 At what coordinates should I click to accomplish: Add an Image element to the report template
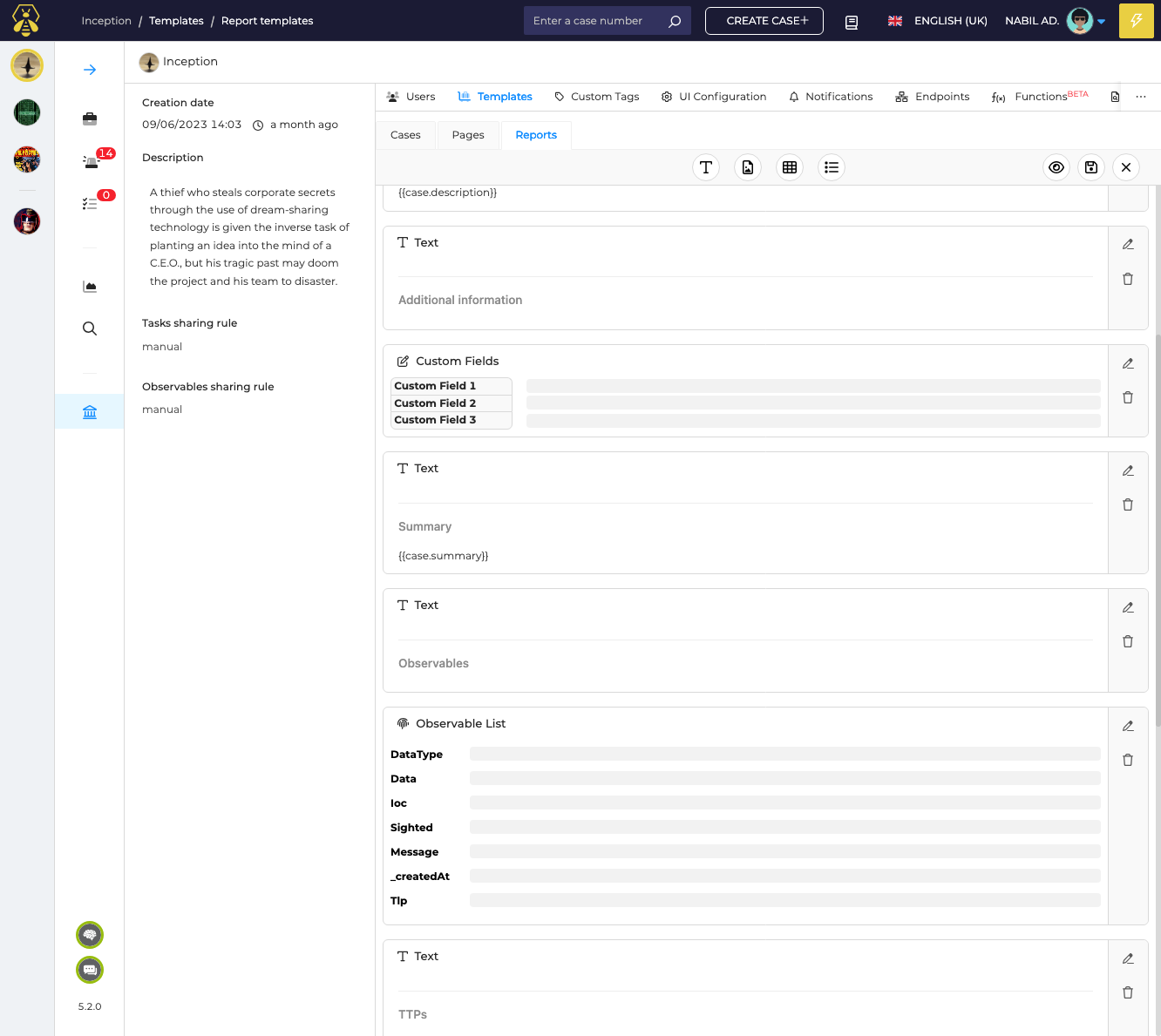click(x=748, y=166)
